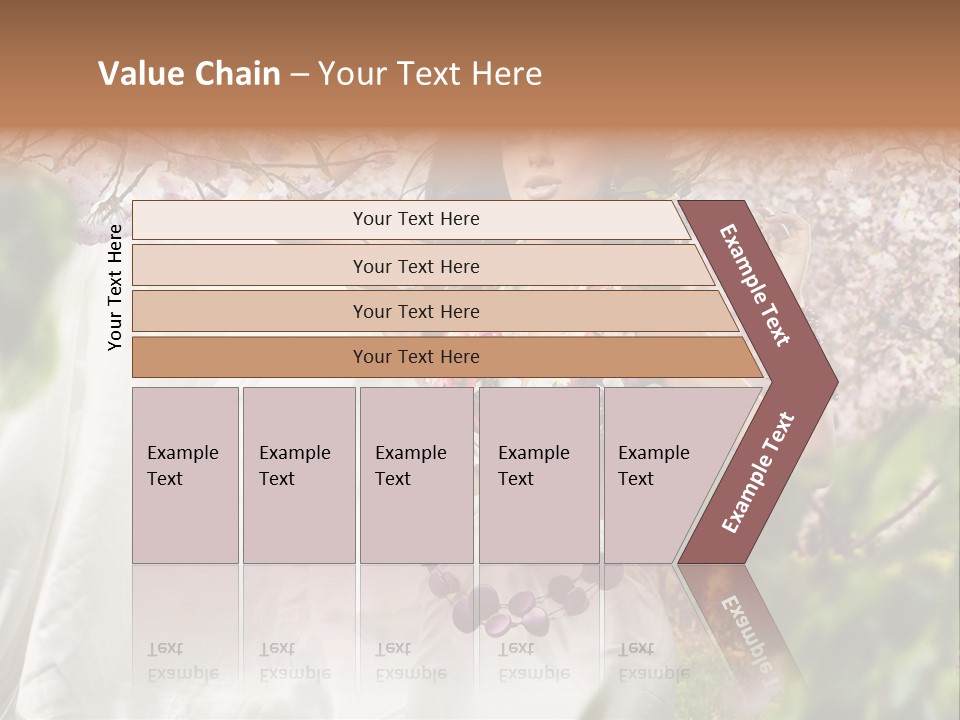This screenshot has height=720, width=960.
Task: Select the fourth "Example Text" box from left
Action: (x=538, y=474)
